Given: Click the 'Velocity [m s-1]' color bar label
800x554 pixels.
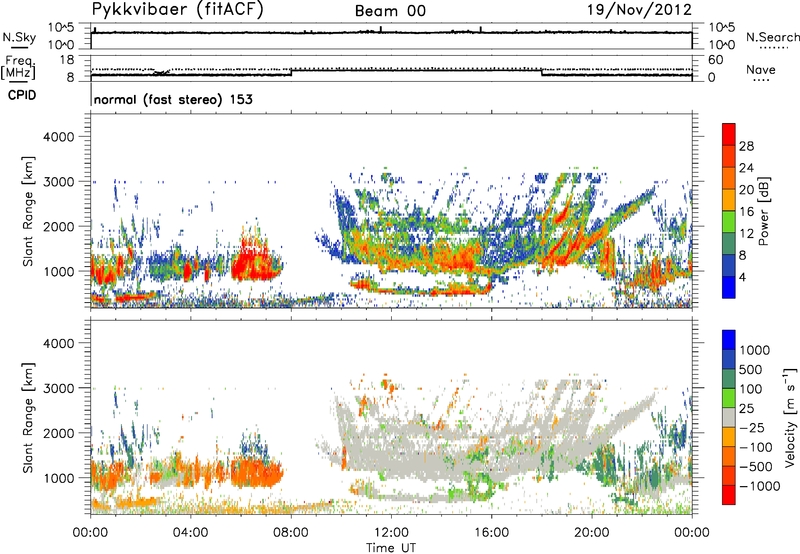Looking at the screenshot, I should coord(790,418).
